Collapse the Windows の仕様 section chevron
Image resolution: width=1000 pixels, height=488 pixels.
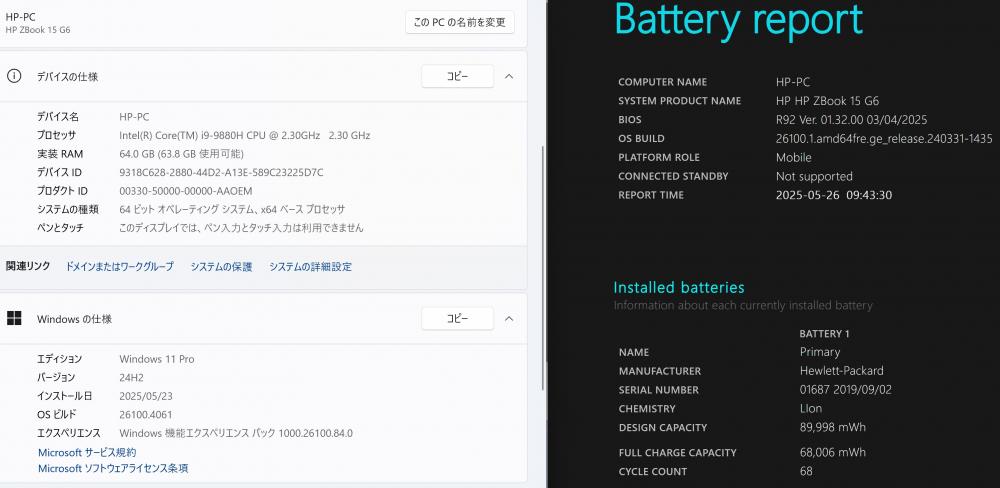coord(509,318)
